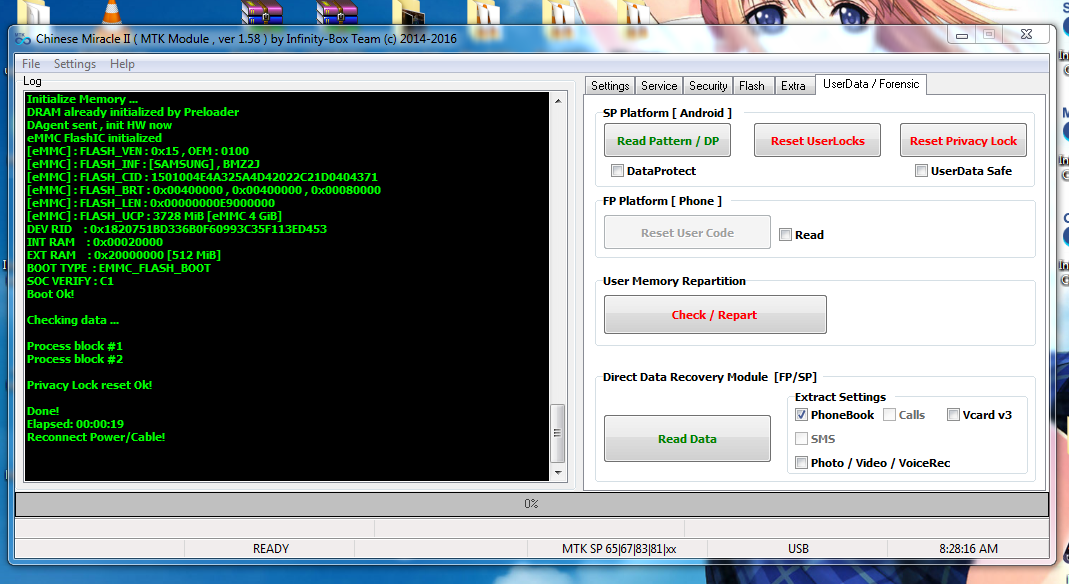This screenshot has height=584, width=1069.
Task: Click the 'Privacy Lock reset Ok!' log line
Action: click(x=89, y=385)
